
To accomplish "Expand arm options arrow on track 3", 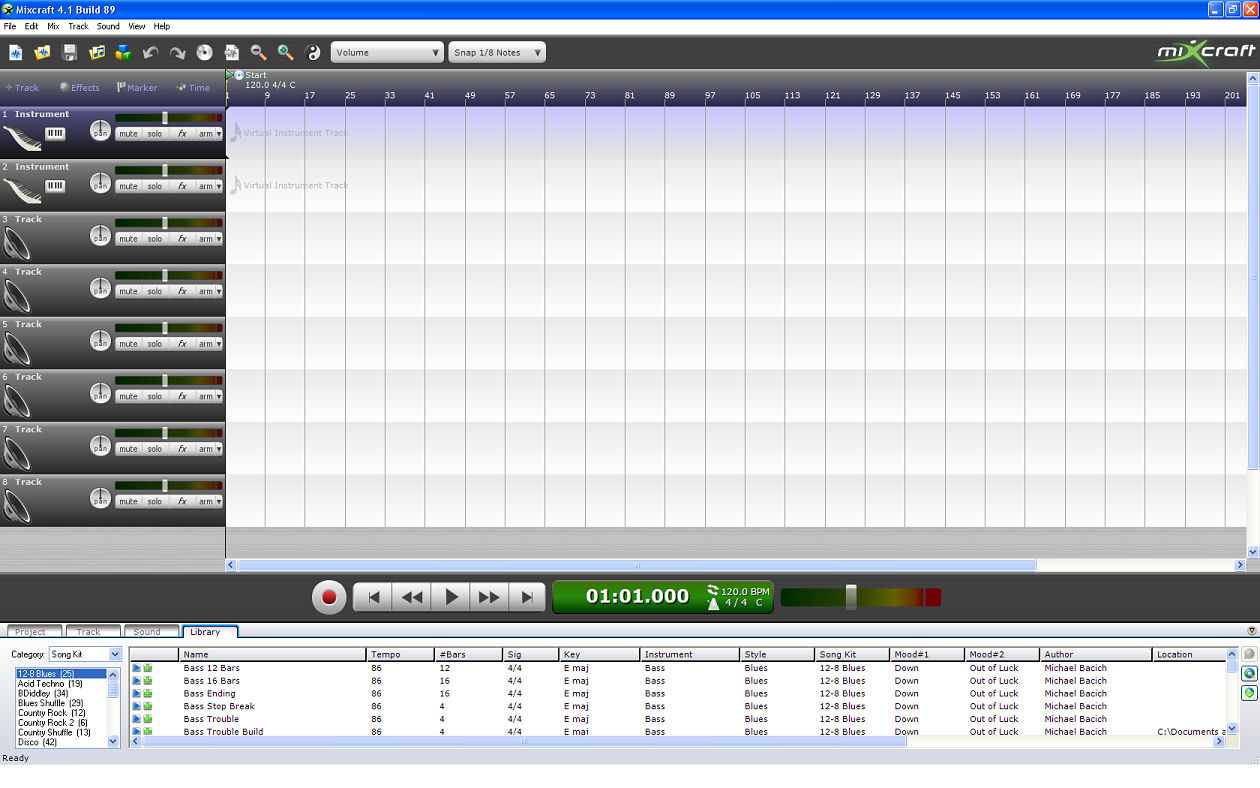I will point(219,239).
